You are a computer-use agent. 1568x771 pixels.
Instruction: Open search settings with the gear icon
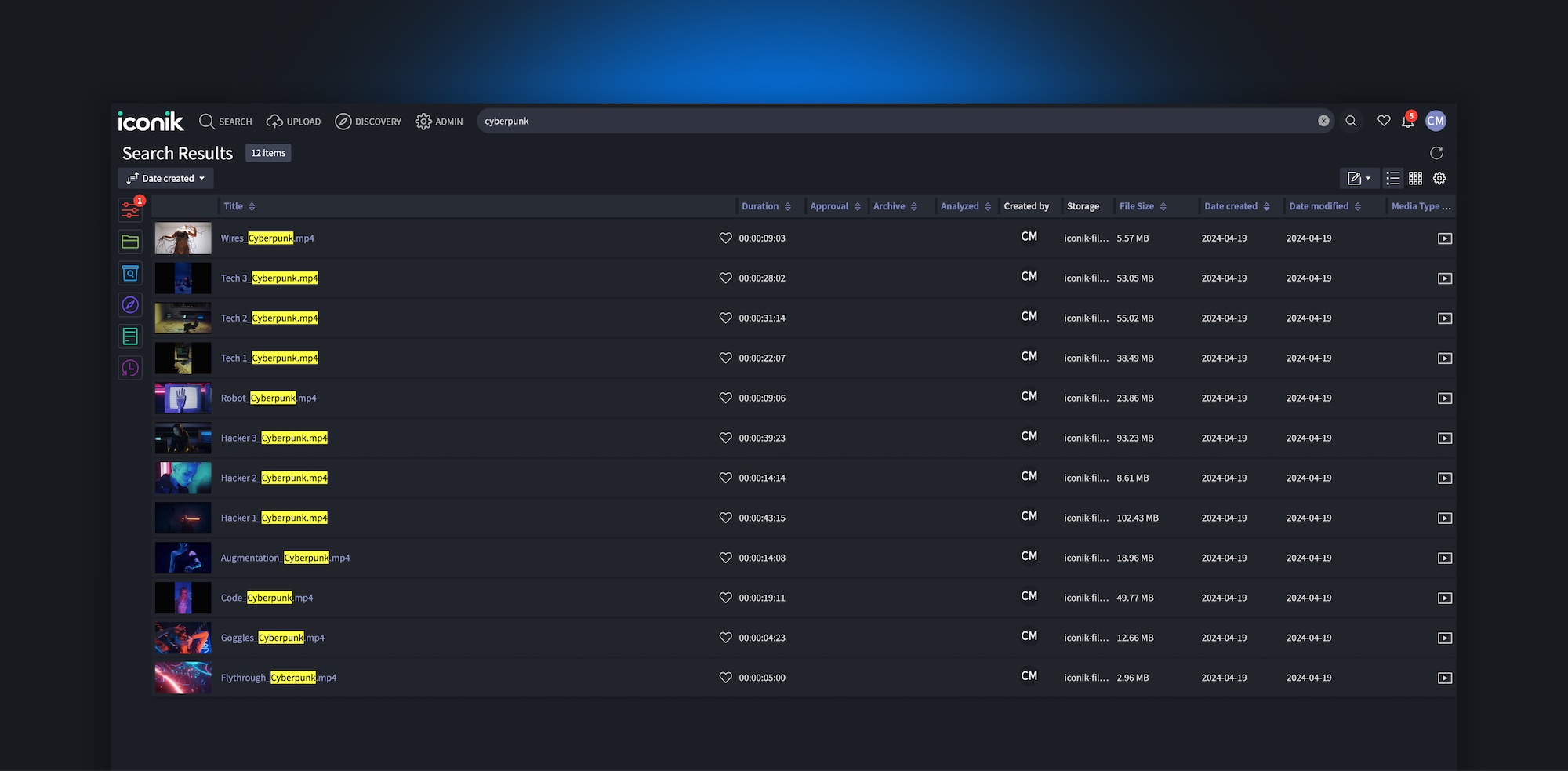pos(1439,178)
